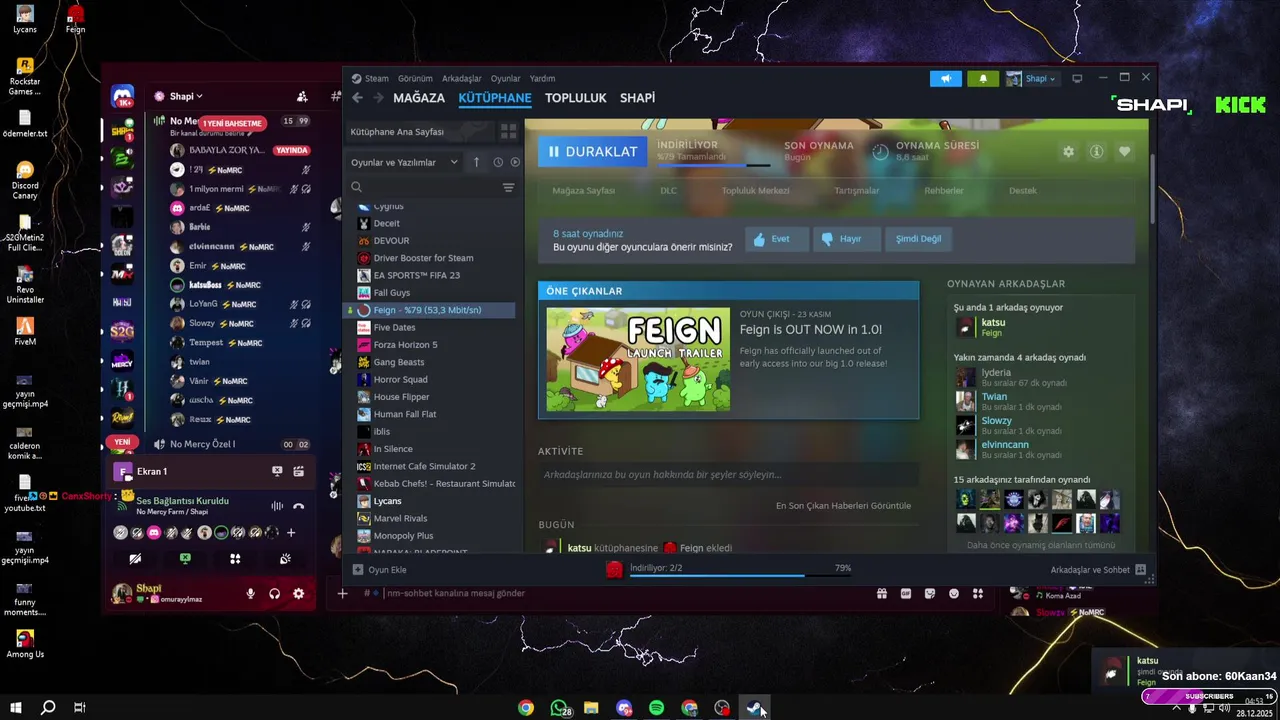
Task: Click the library search magnifier
Action: click(x=356, y=187)
